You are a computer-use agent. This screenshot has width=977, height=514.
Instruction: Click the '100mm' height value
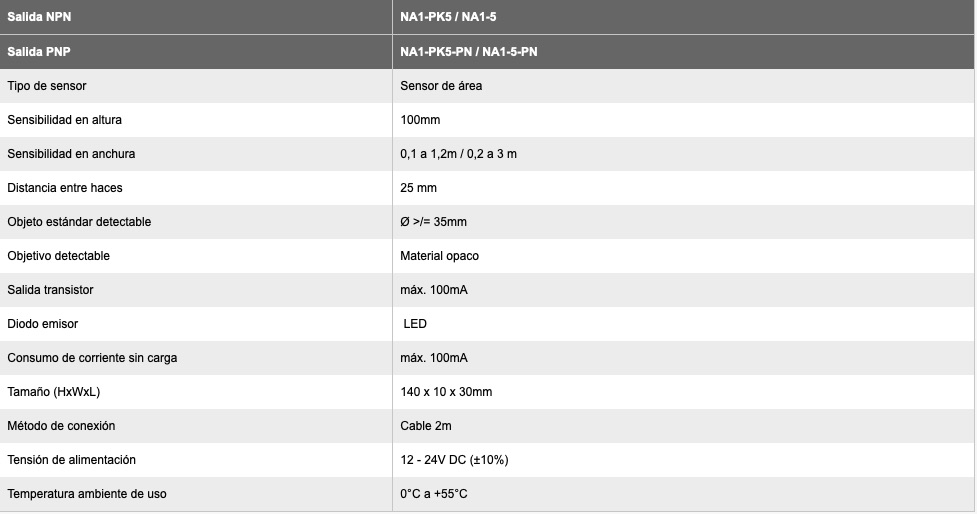[x=420, y=120]
